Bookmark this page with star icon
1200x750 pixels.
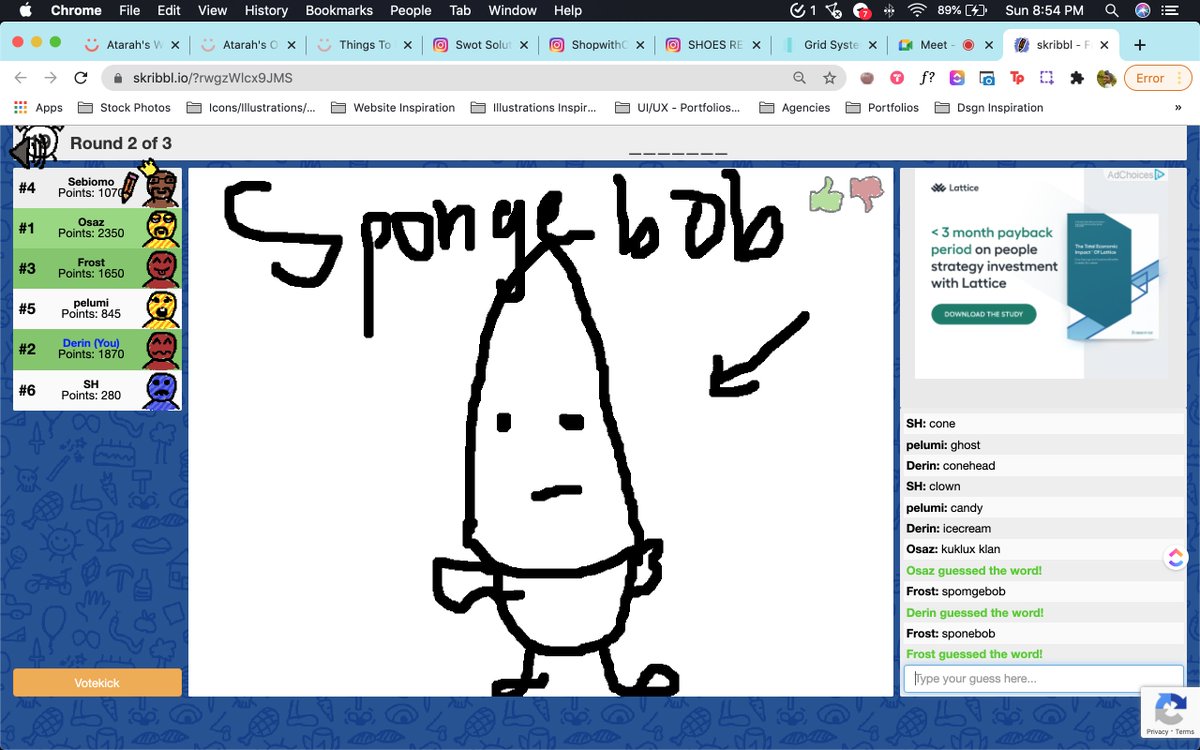(x=829, y=78)
